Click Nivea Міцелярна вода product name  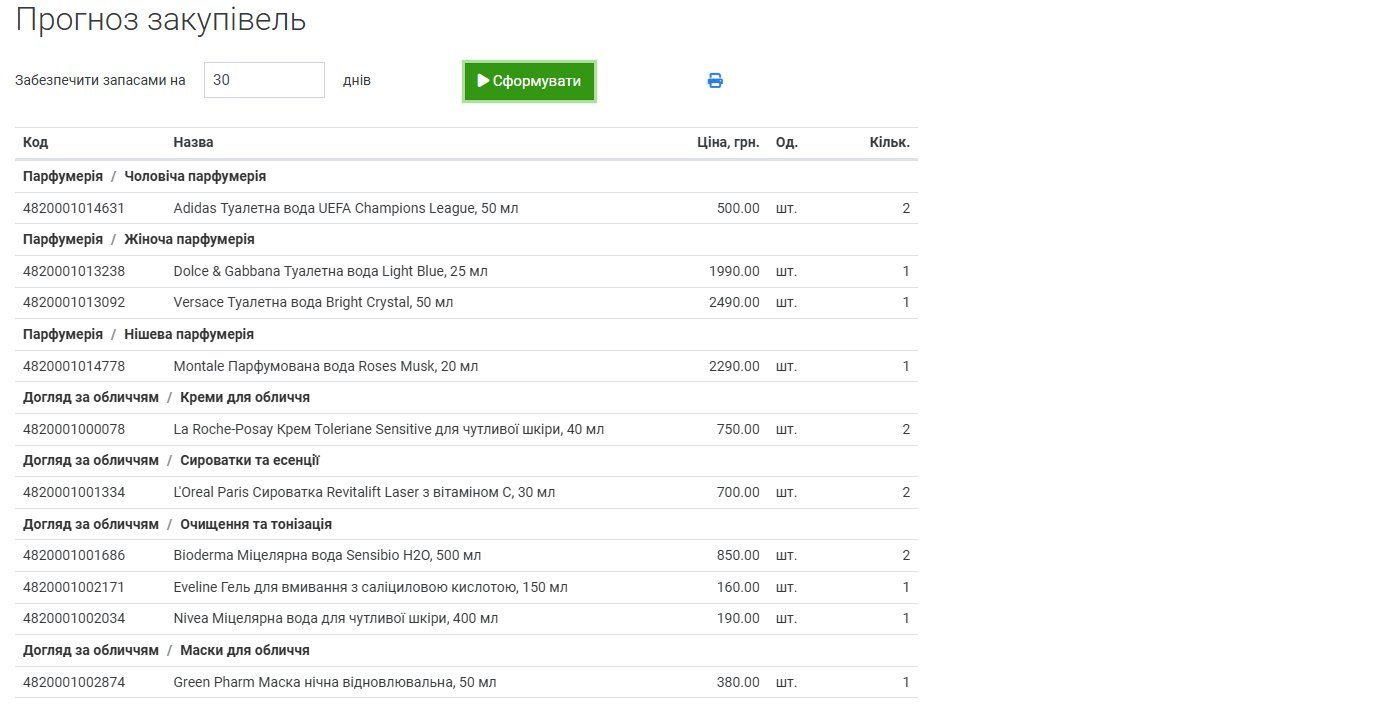coord(336,618)
